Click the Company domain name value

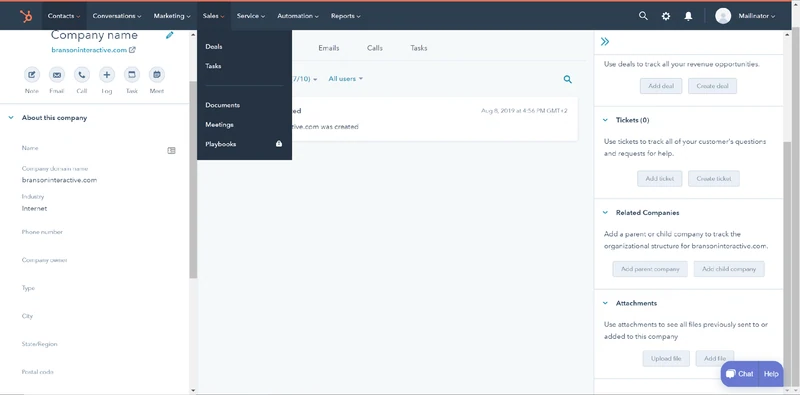(x=59, y=180)
